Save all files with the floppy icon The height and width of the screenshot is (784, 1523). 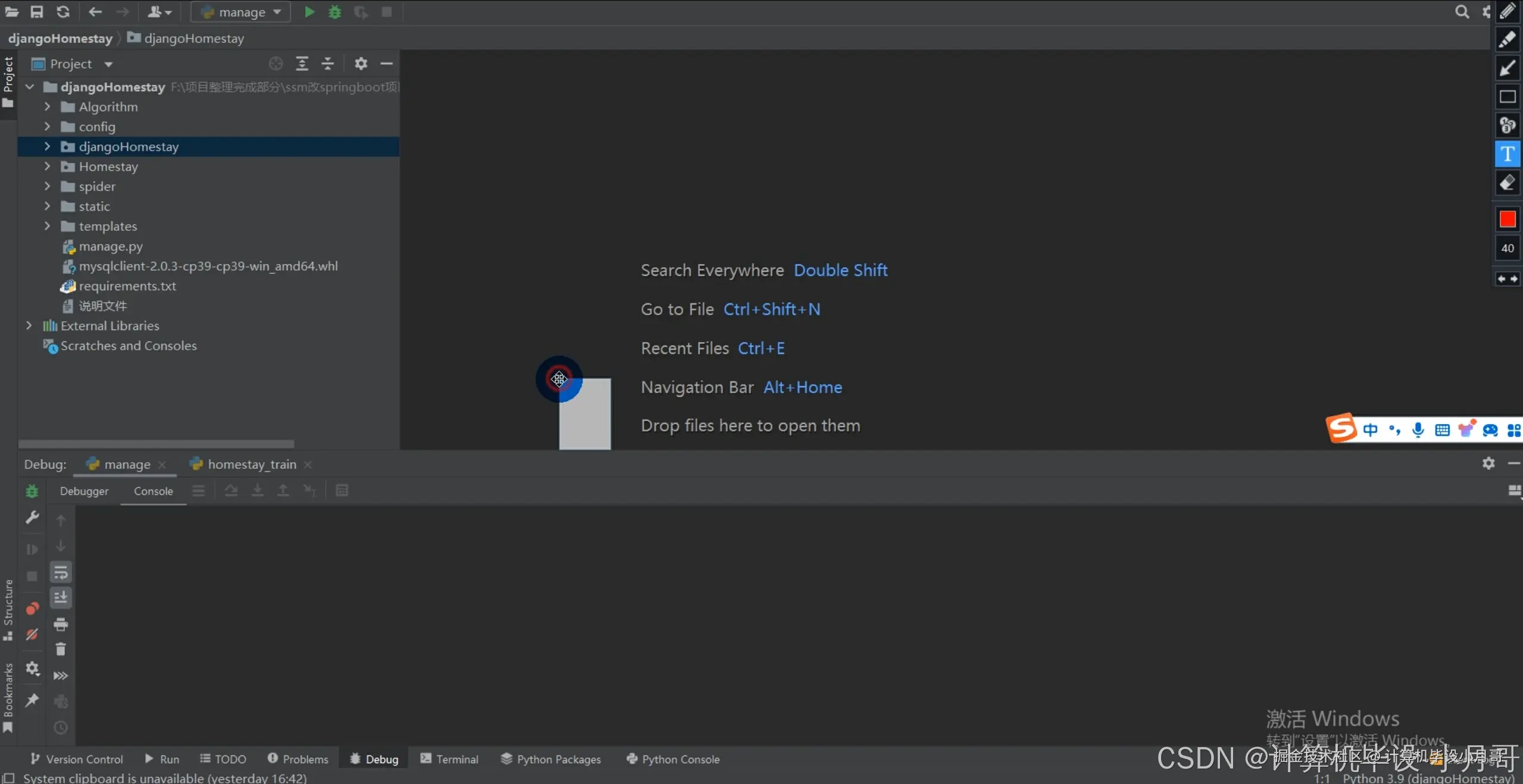point(37,12)
